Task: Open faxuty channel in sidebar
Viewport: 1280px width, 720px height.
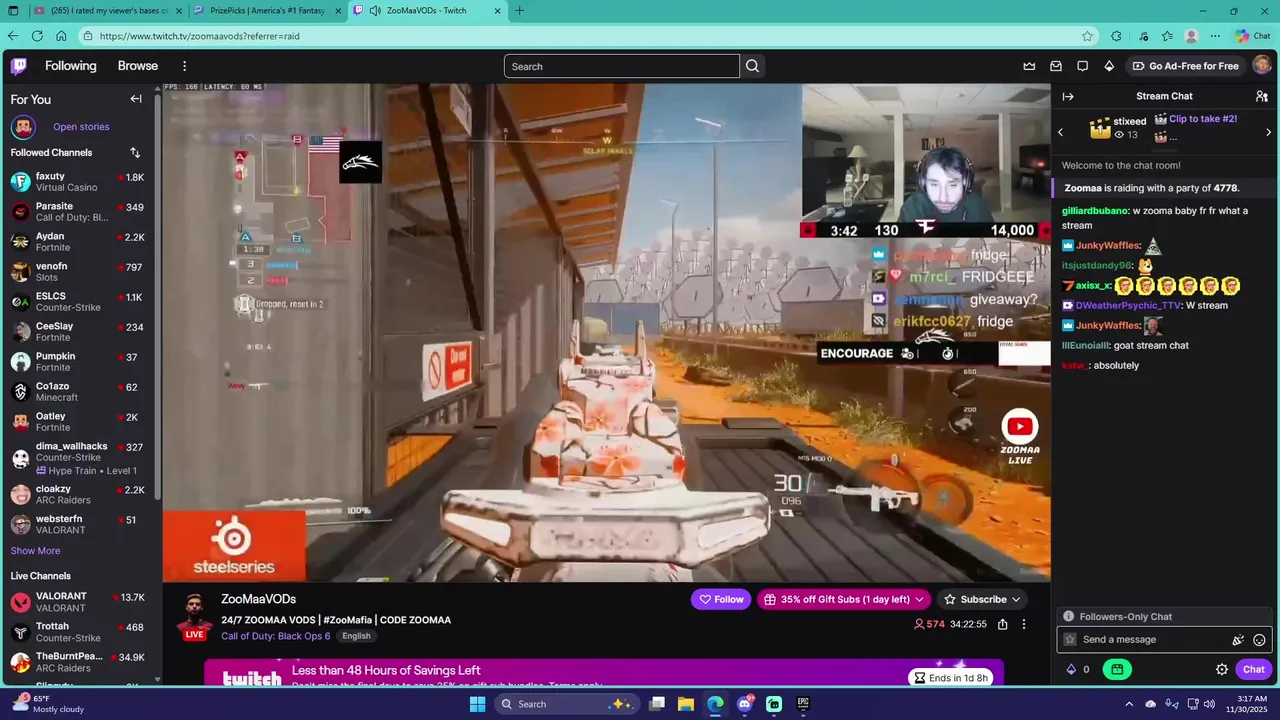Action: (x=80, y=182)
